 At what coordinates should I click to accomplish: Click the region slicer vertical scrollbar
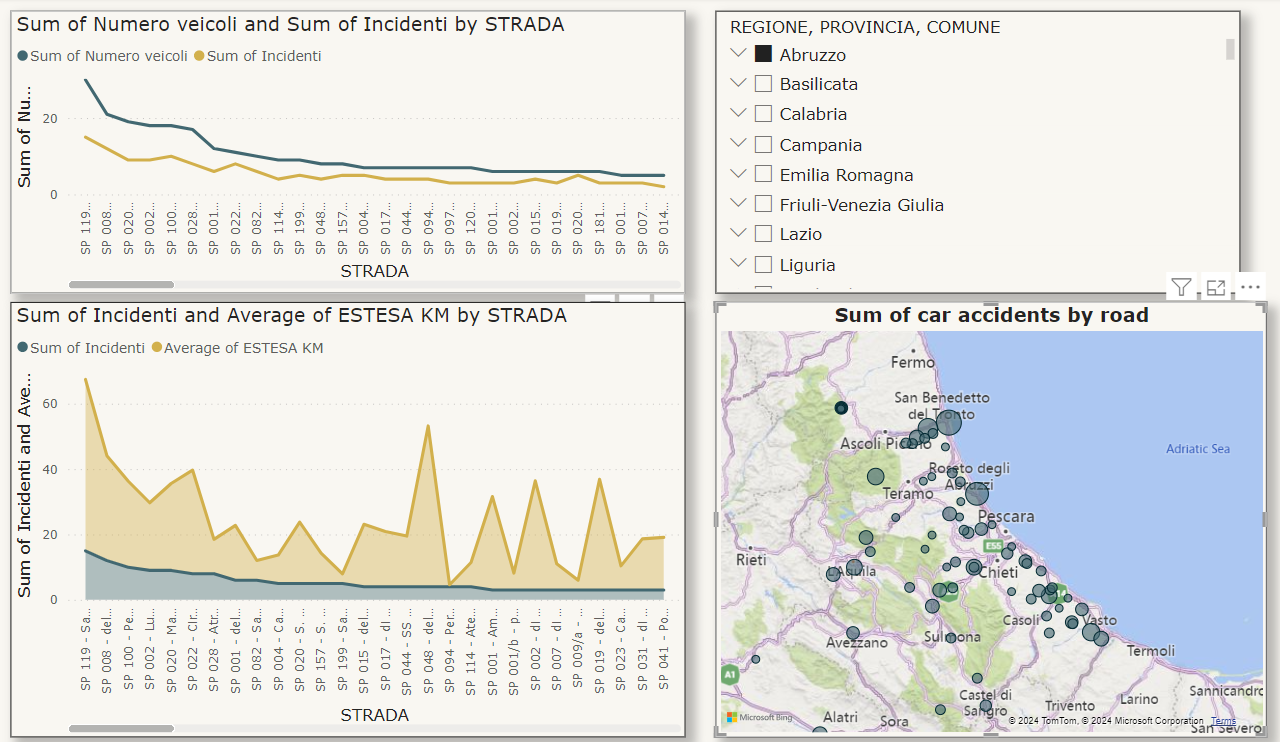click(1230, 50)
